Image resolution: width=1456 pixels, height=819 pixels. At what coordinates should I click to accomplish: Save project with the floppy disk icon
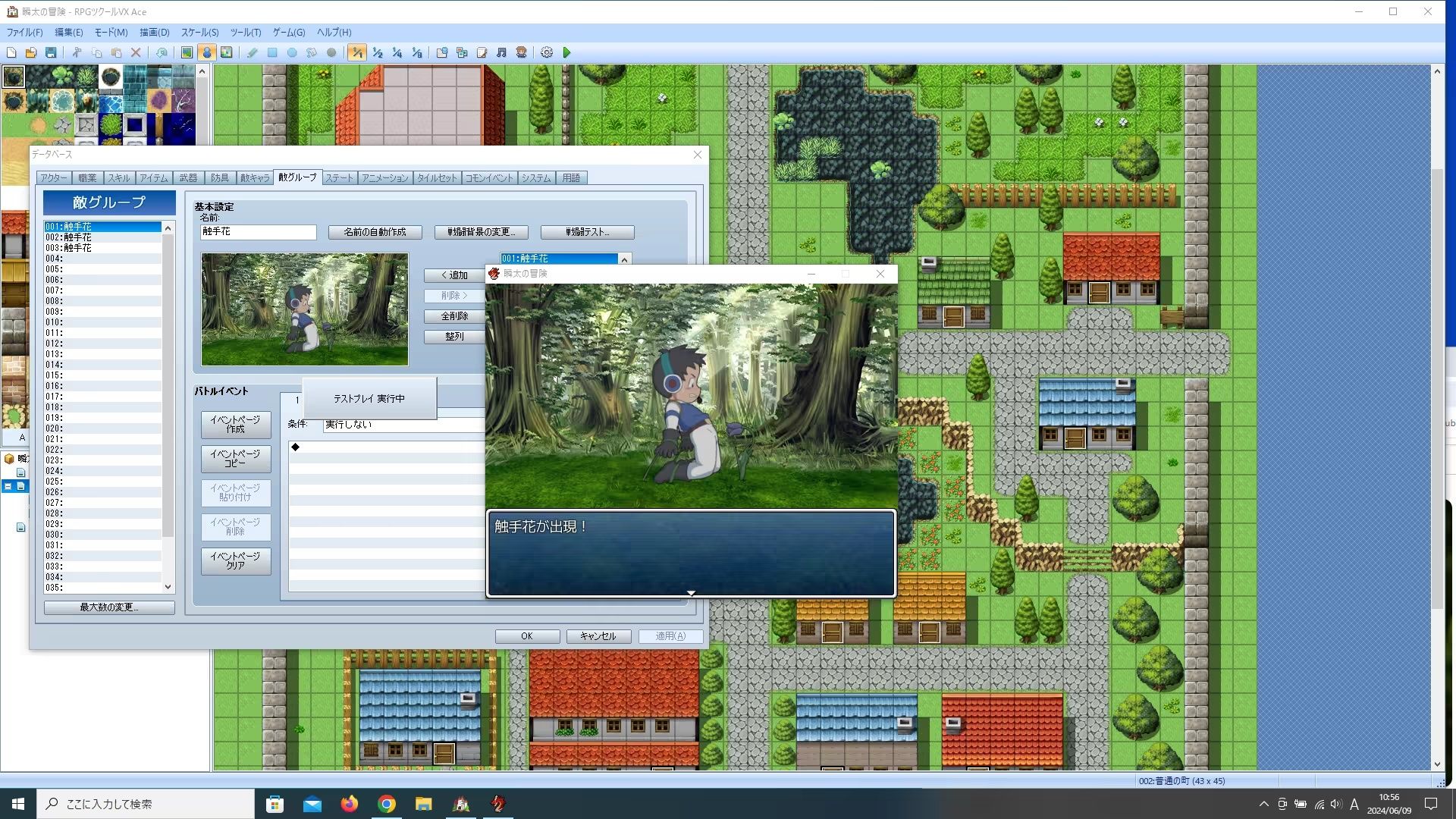(51, 52)
